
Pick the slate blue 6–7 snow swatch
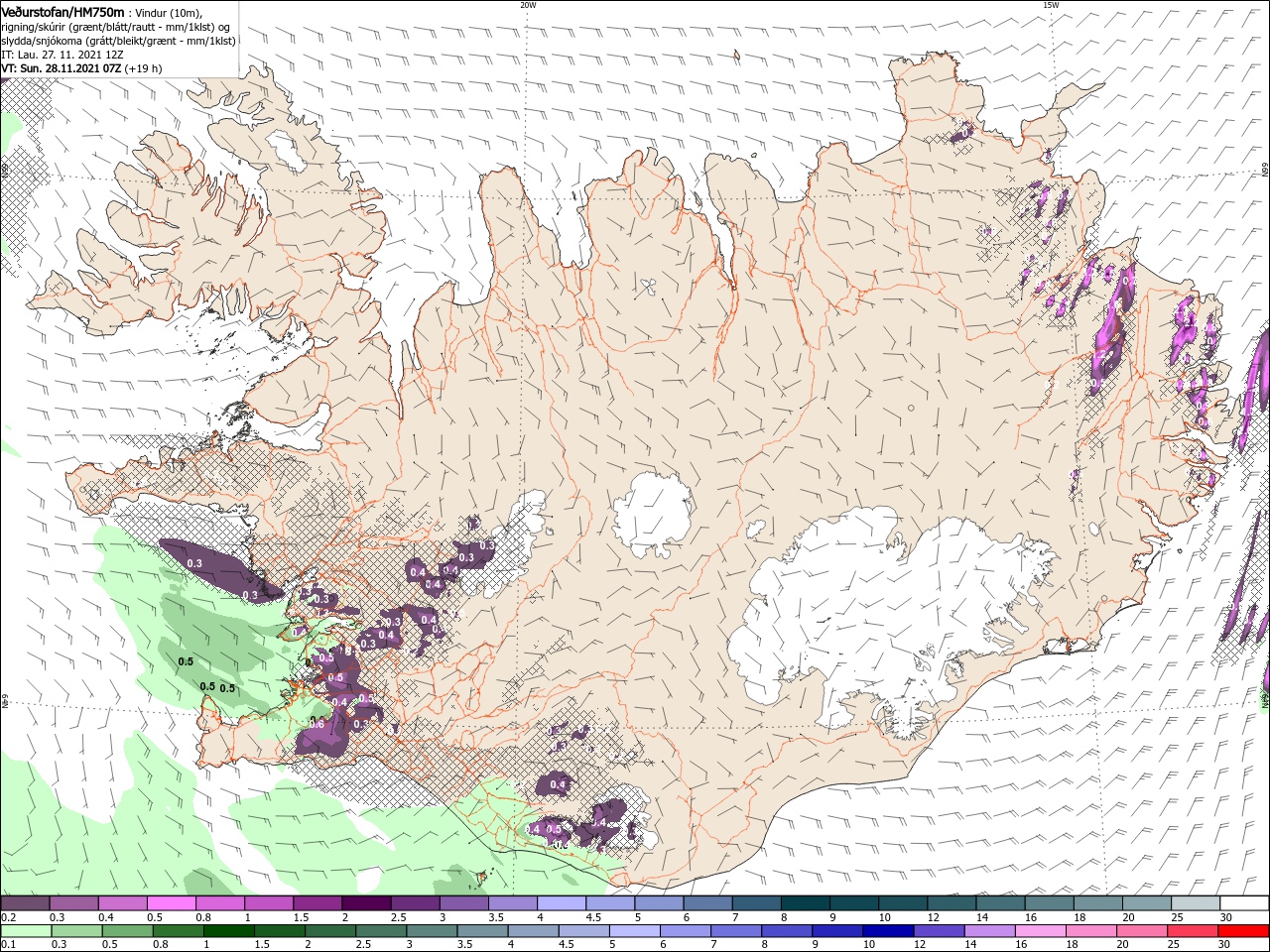708,903
